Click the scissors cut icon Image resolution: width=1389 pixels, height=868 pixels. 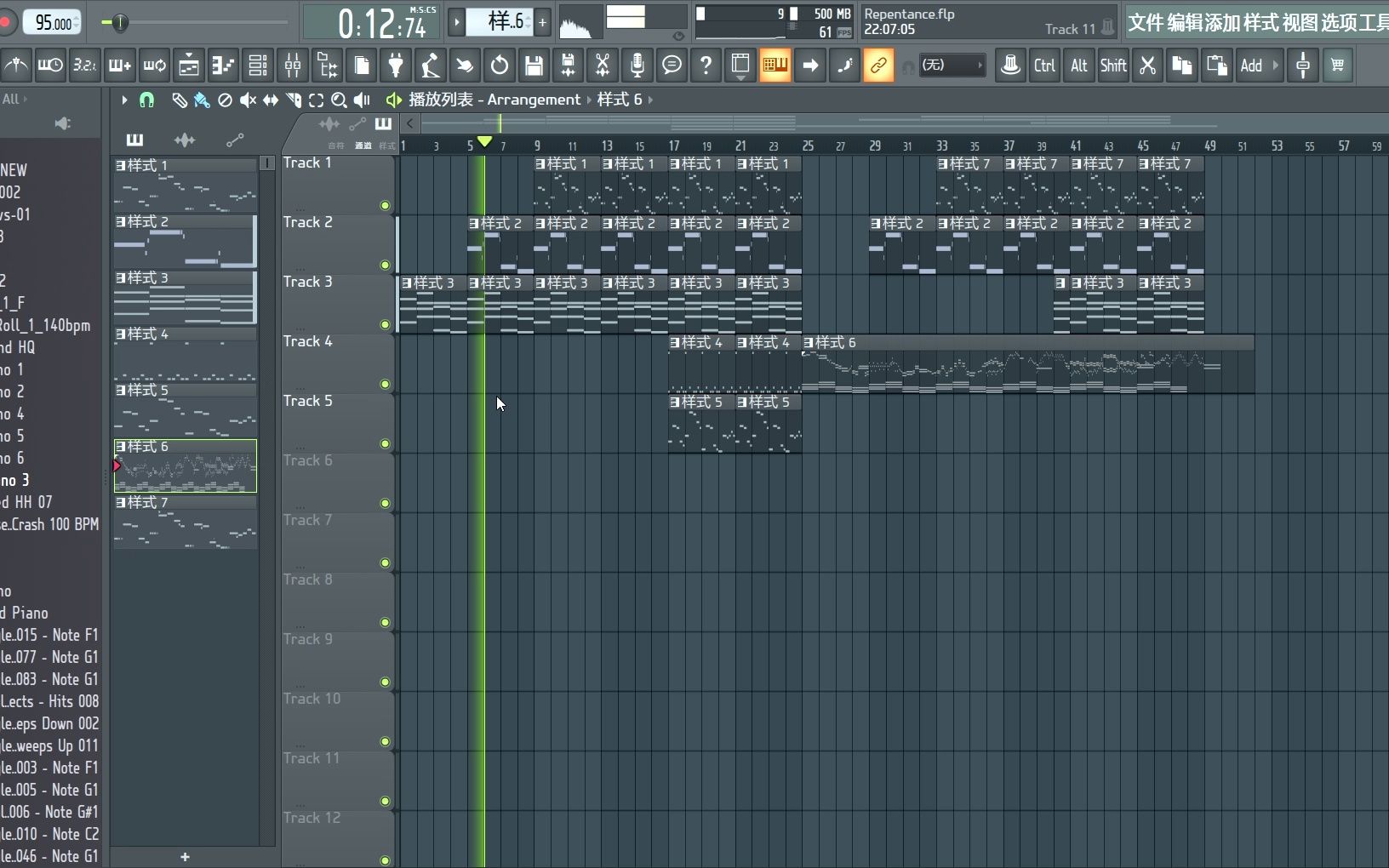(1148, 66)
